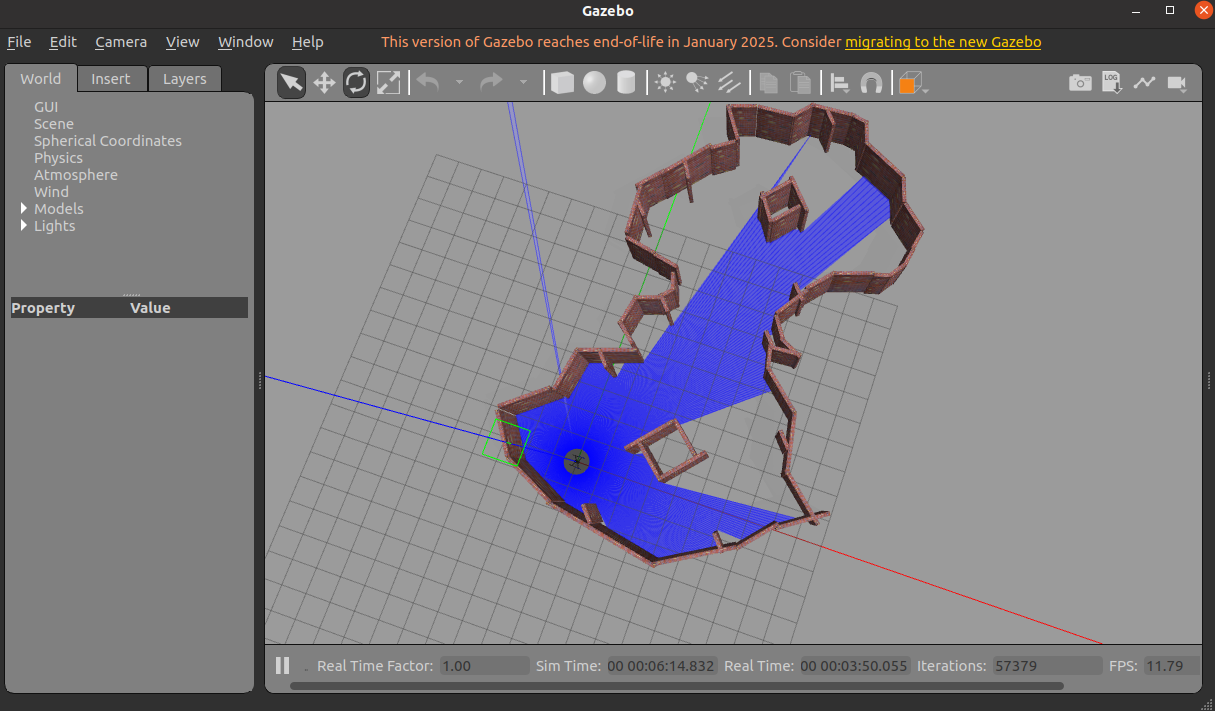The height and width of the screenshot is (711, 1215).
Task: Open the View menu
Action: (183, 42)
